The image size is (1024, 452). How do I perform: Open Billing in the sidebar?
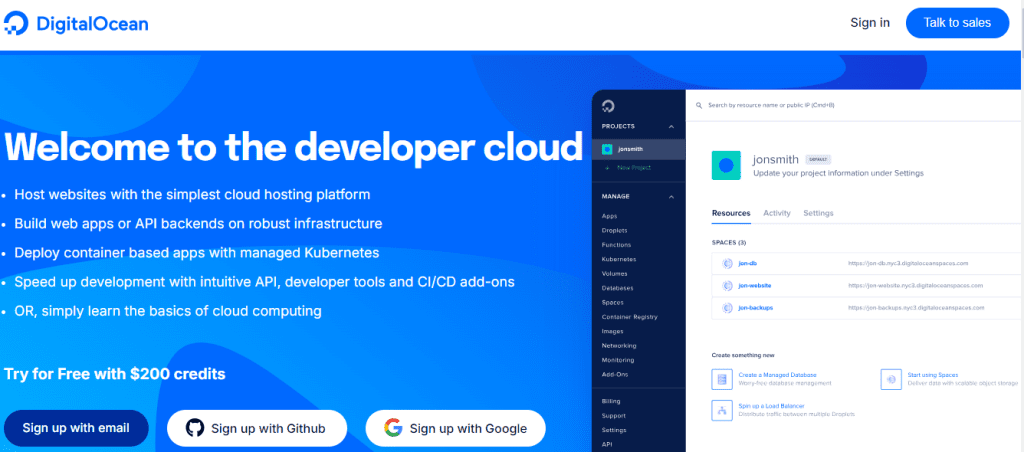[x=611, y=401]
